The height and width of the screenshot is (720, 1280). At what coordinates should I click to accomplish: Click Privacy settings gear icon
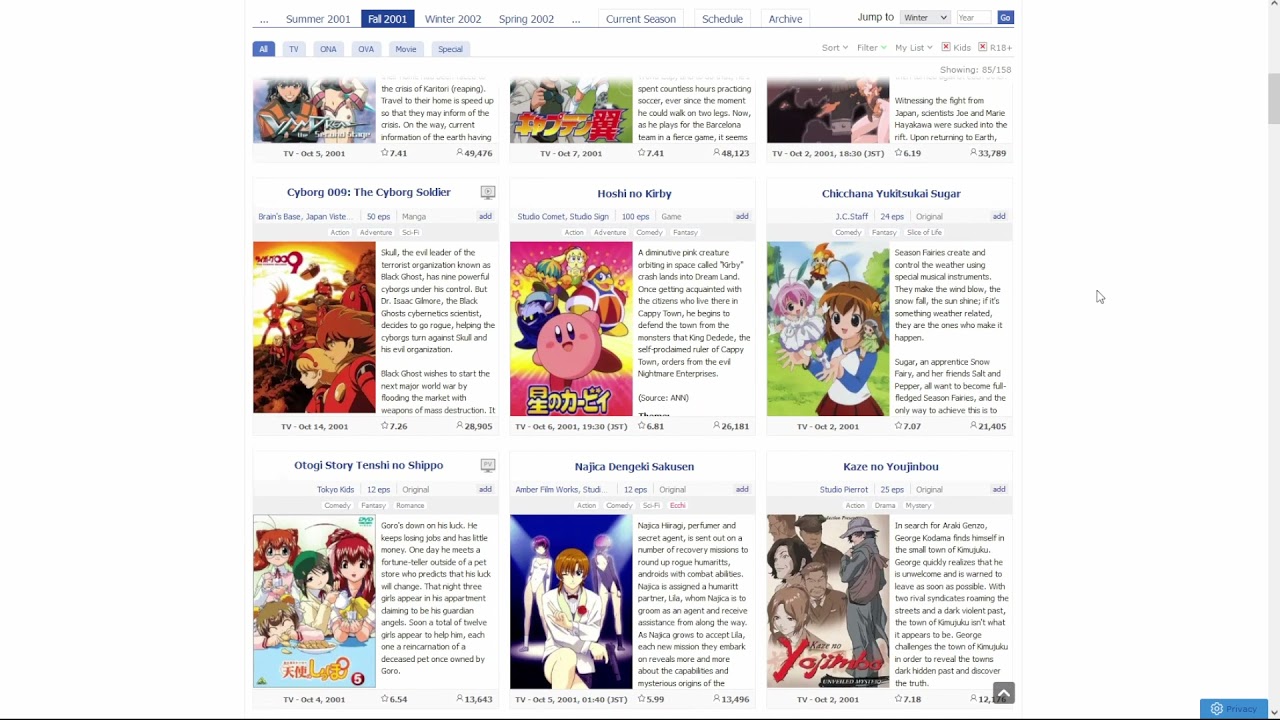1216,709
